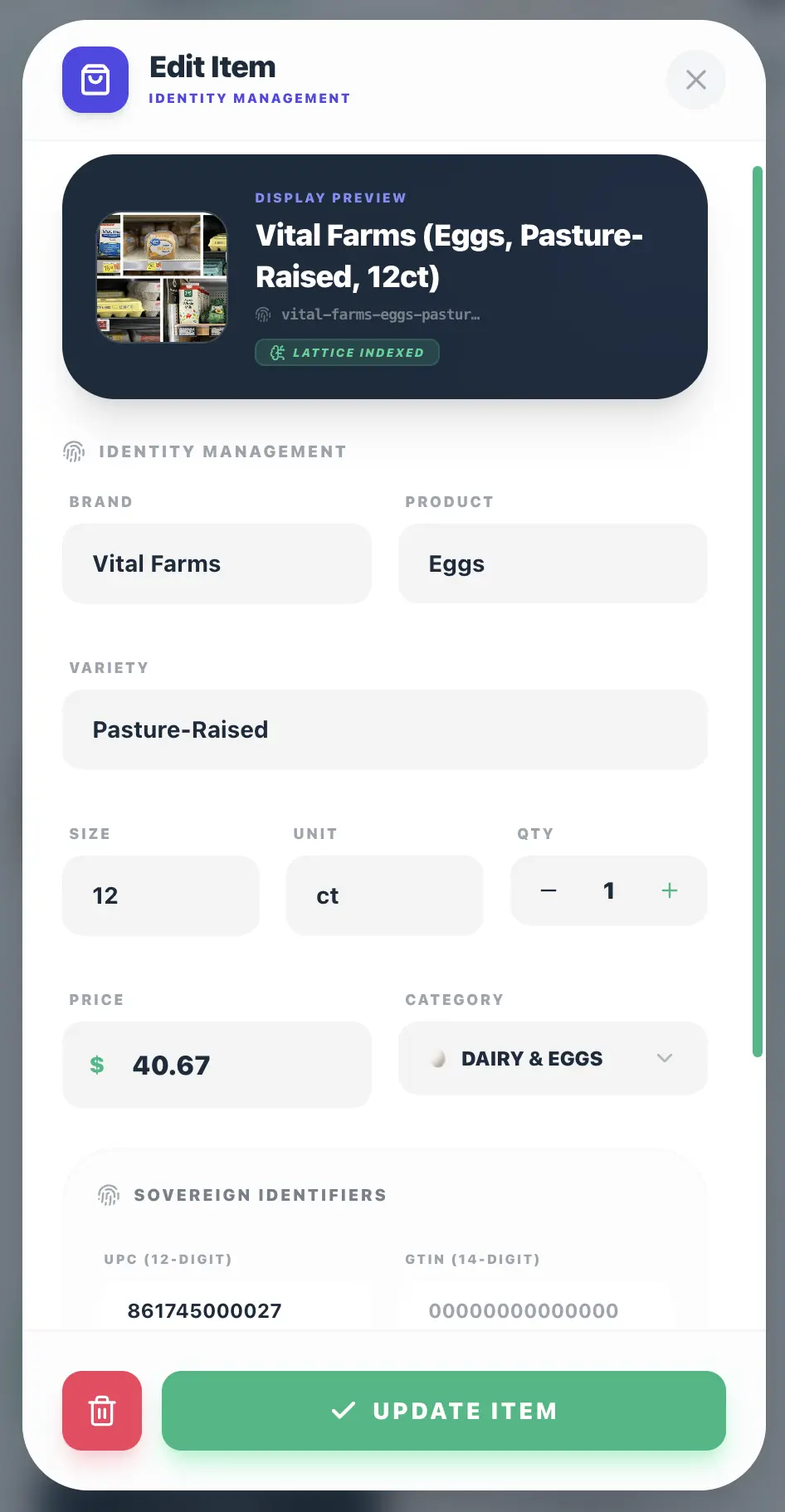
Task: Close the Edit Item dialog
Action: tap(696, 80)
